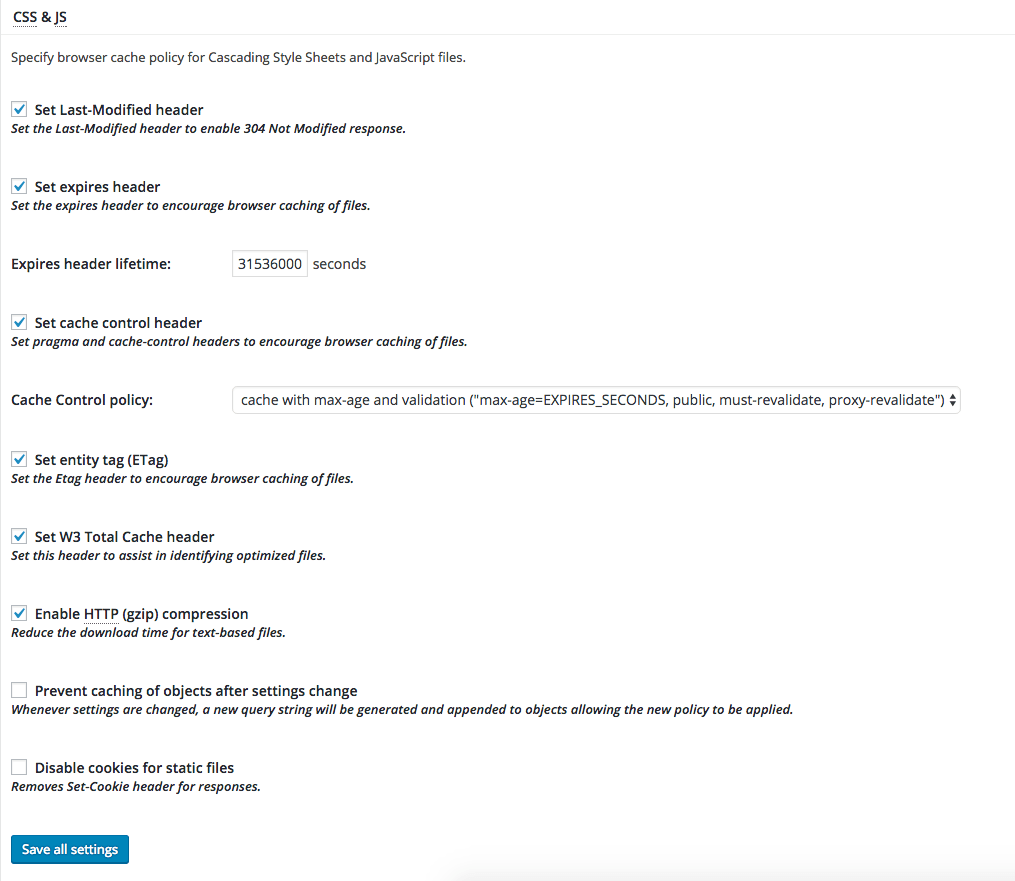Click the 'Expires header lifetime:' label
The width and height of the screenshot is (1015, 881).
tap(91, 264)
